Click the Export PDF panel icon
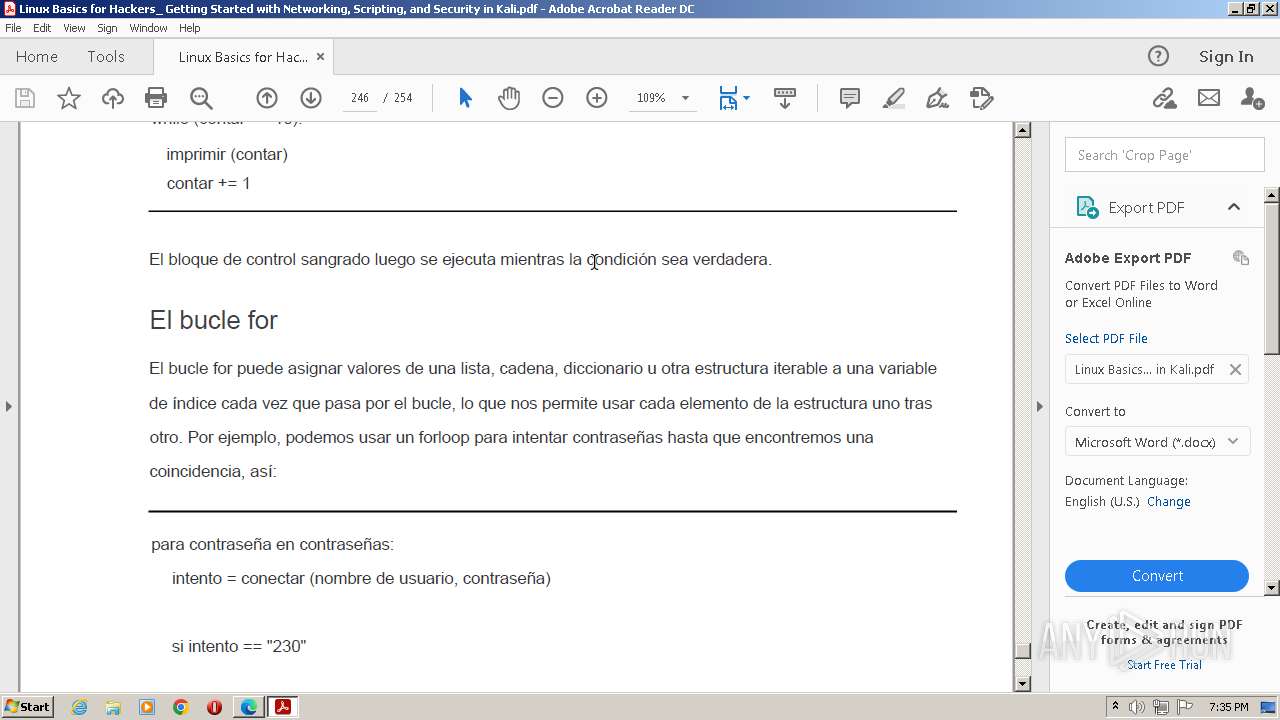 click(1087, 207)
